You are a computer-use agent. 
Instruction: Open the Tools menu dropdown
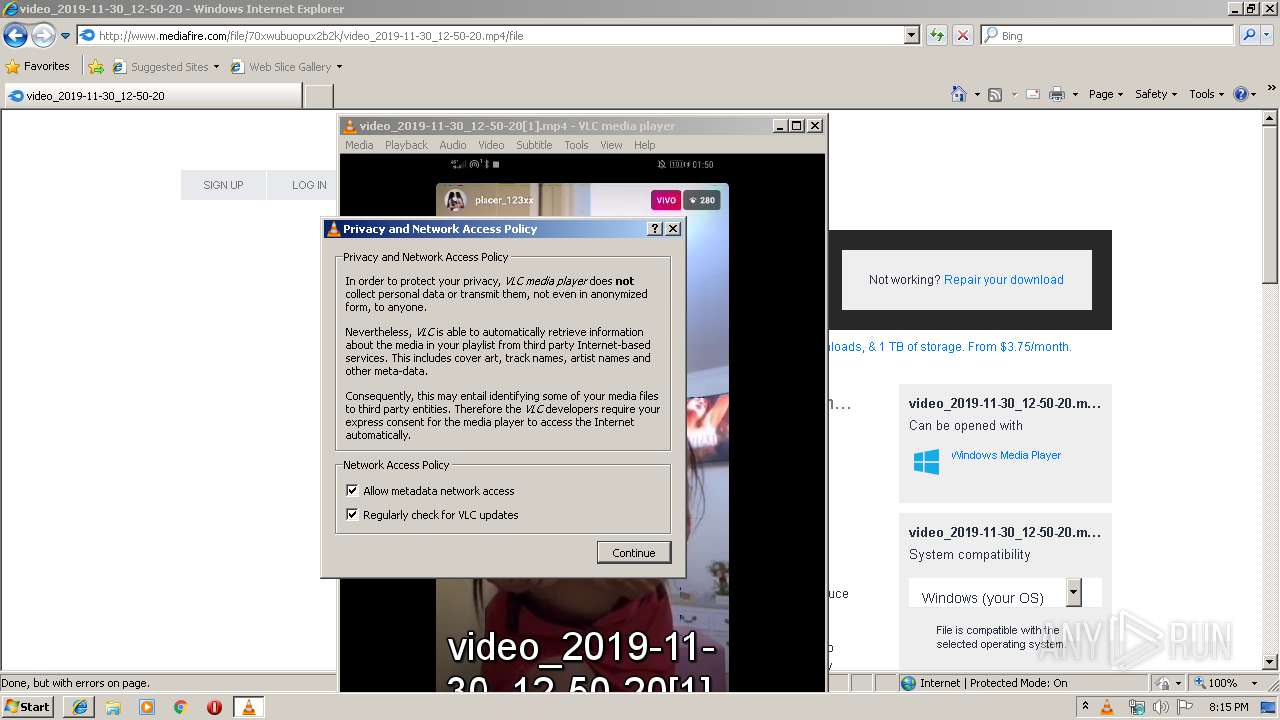click(1207, 94)
